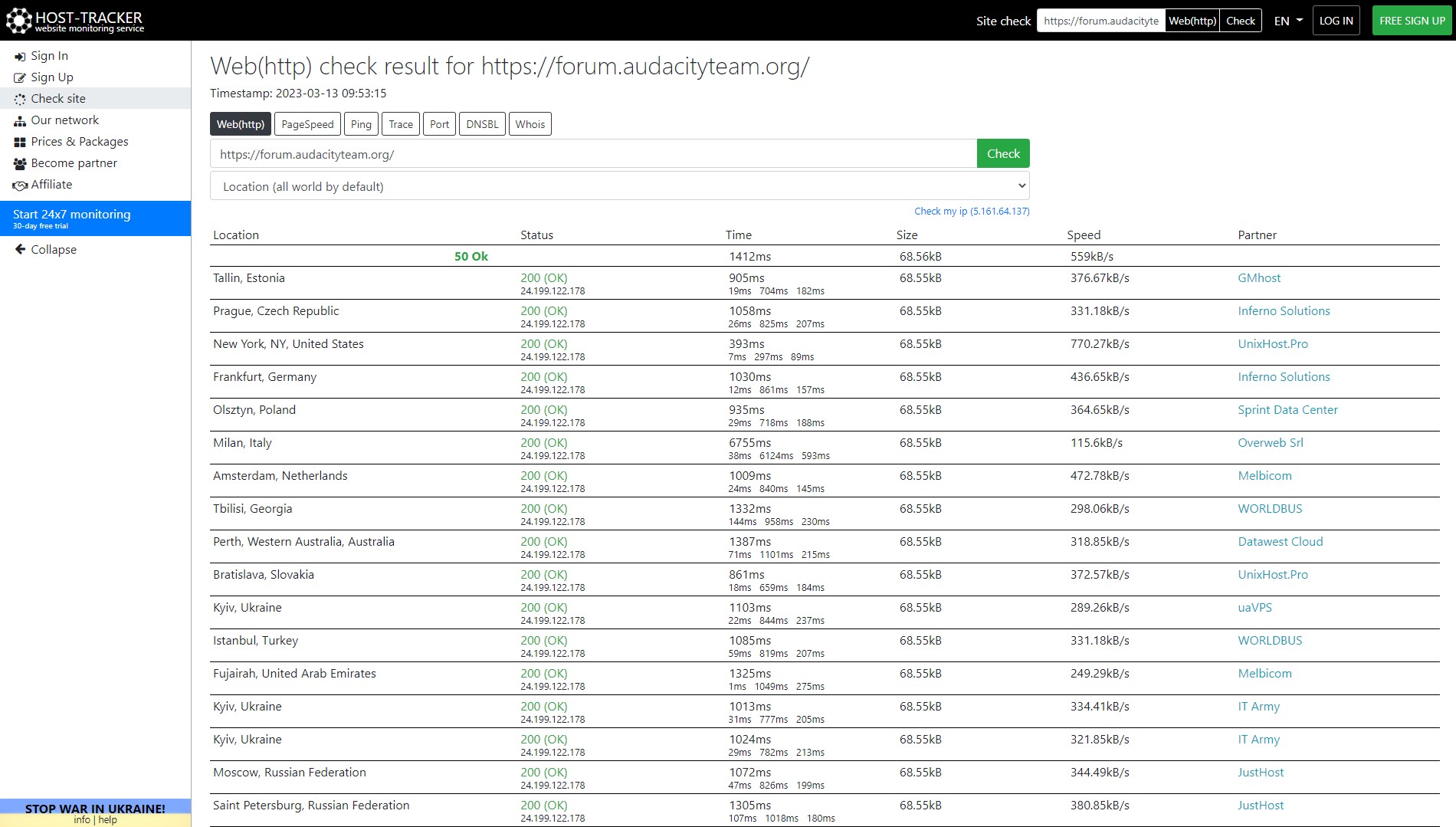1456x827 pixels.
Task: Click the Sign Up pencil icon
Action: 20,78
